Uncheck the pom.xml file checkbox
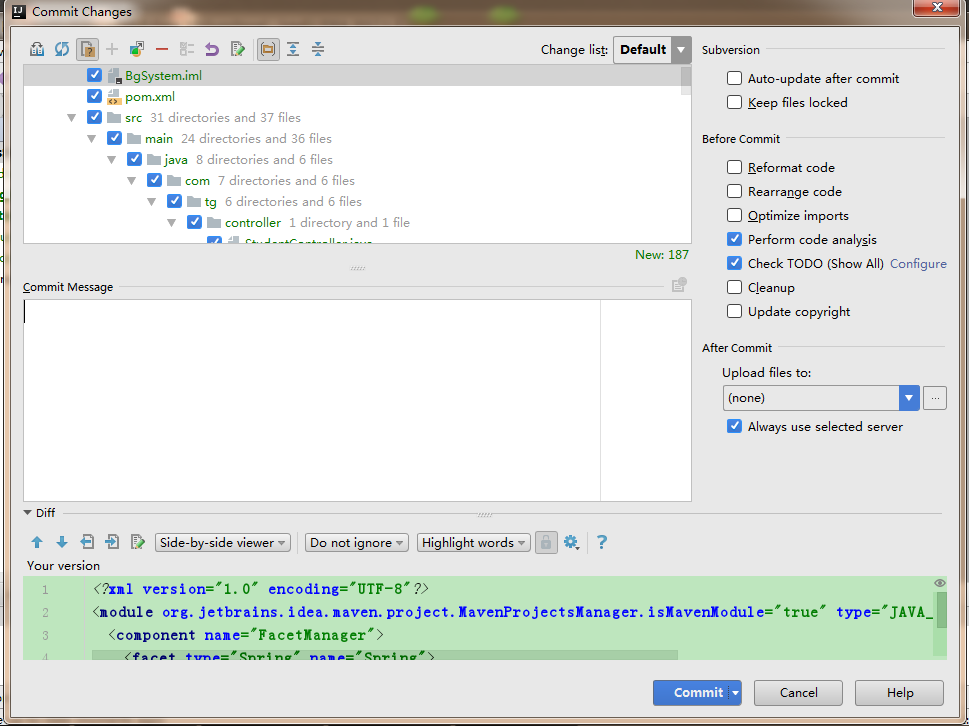The width and height of the screenshot is (969, 726). click(94, 96)
